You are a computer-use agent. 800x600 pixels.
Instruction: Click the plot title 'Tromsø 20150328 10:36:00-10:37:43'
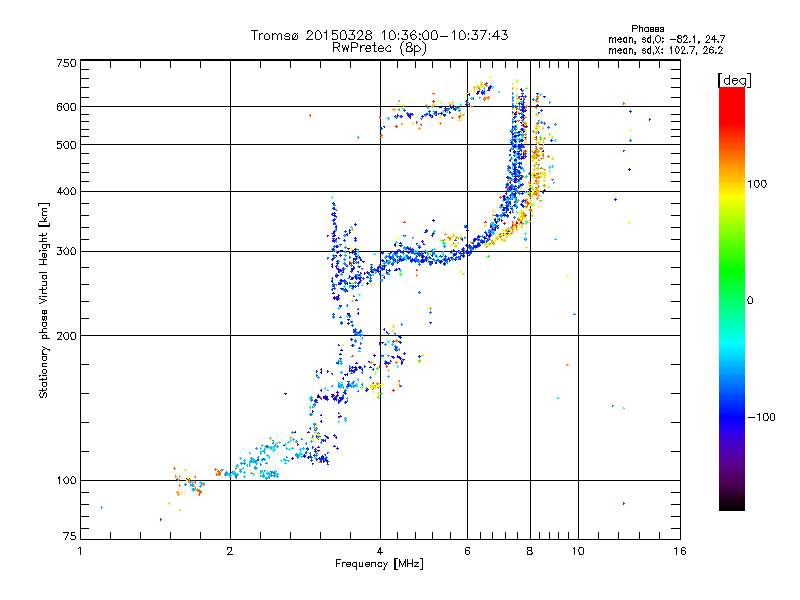click(379, 35)
